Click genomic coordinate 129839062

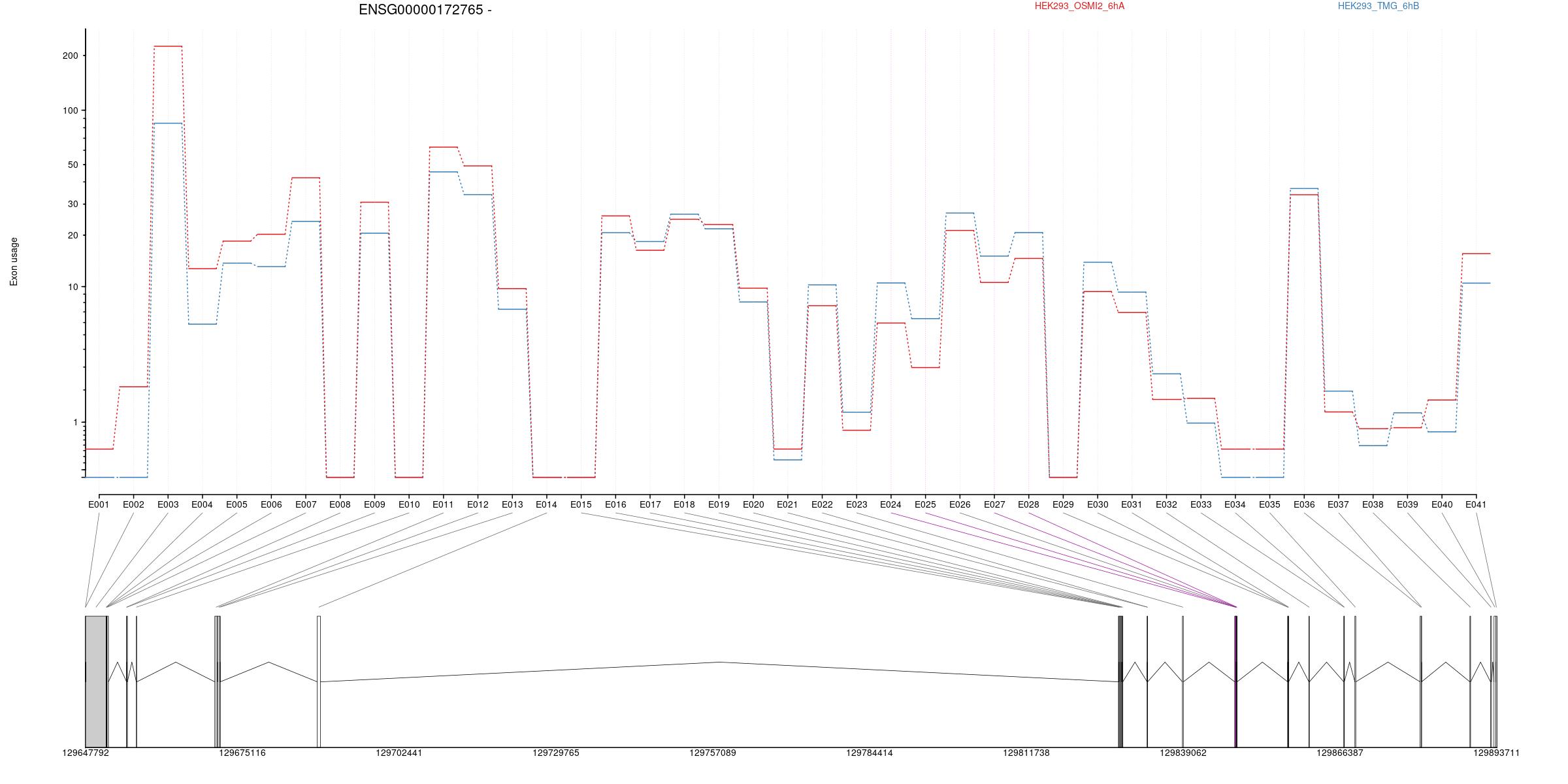pos(1183,753)
